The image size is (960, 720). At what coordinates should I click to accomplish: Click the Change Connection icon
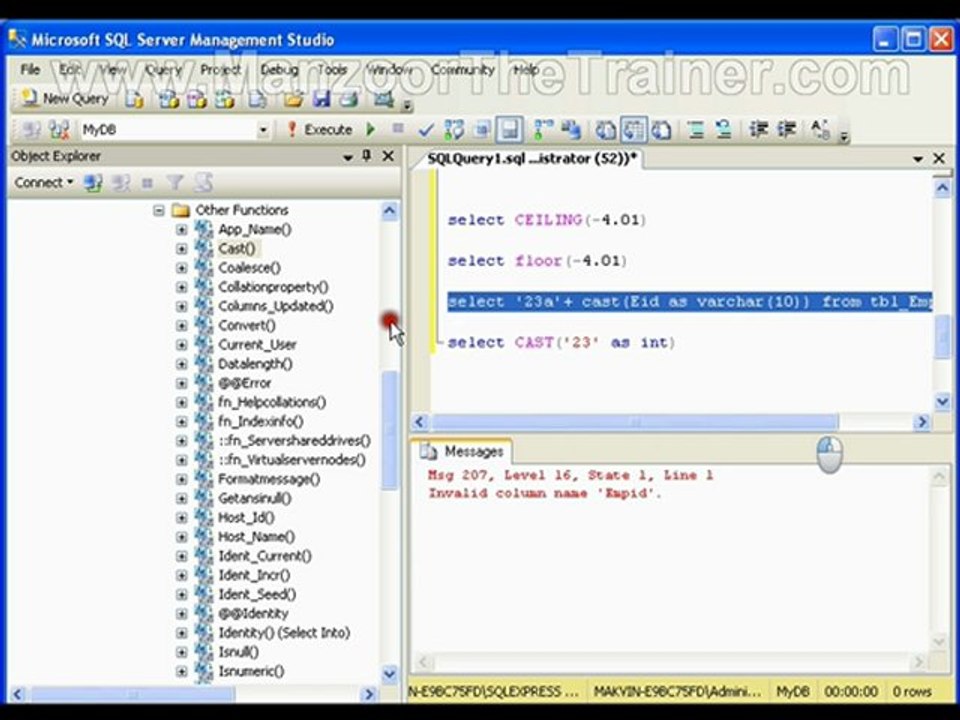tap(59, 130)
